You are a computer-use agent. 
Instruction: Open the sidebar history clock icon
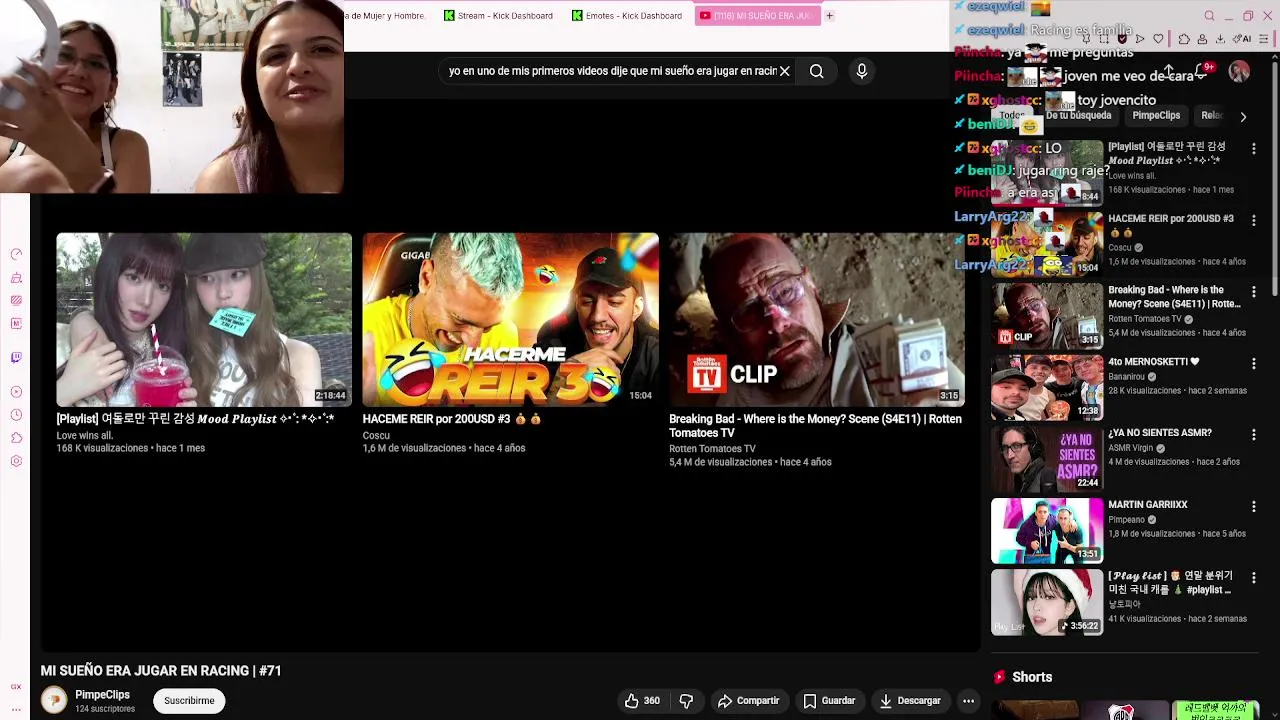[16, 414]
